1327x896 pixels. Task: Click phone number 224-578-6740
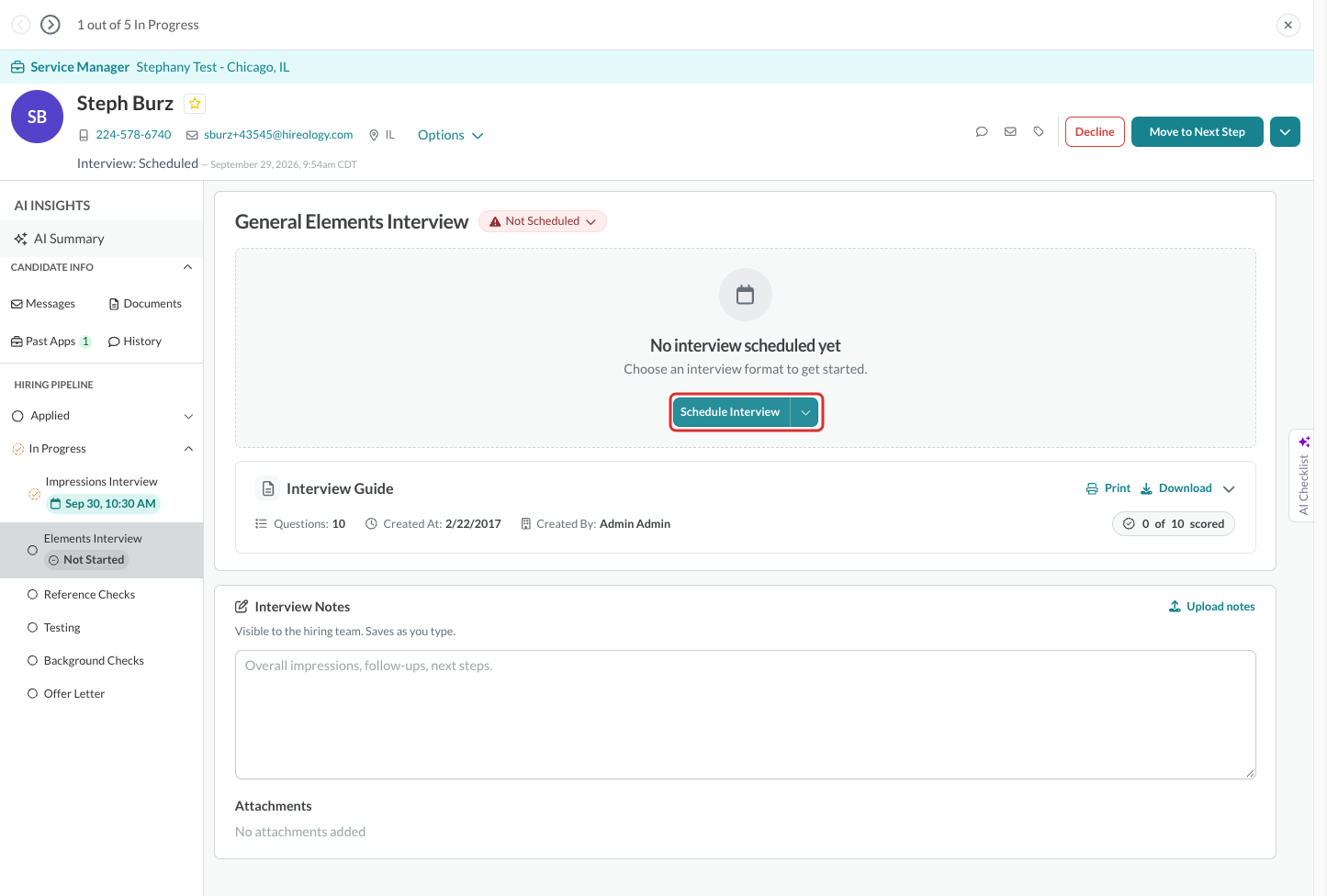tap(133, 135)
